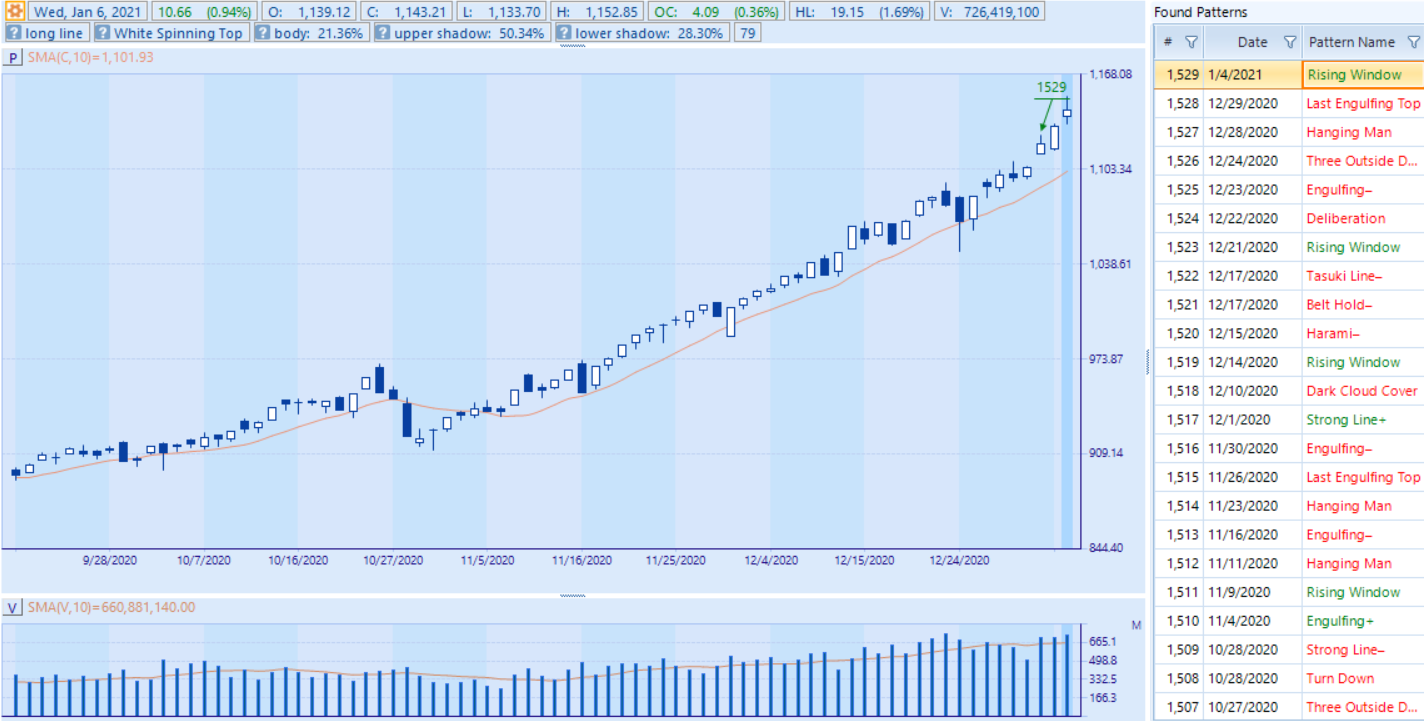The height and width of the screenshot is (721, 1424).
Task: Open the filter icon in the # column
Action: pos(1190,42)
